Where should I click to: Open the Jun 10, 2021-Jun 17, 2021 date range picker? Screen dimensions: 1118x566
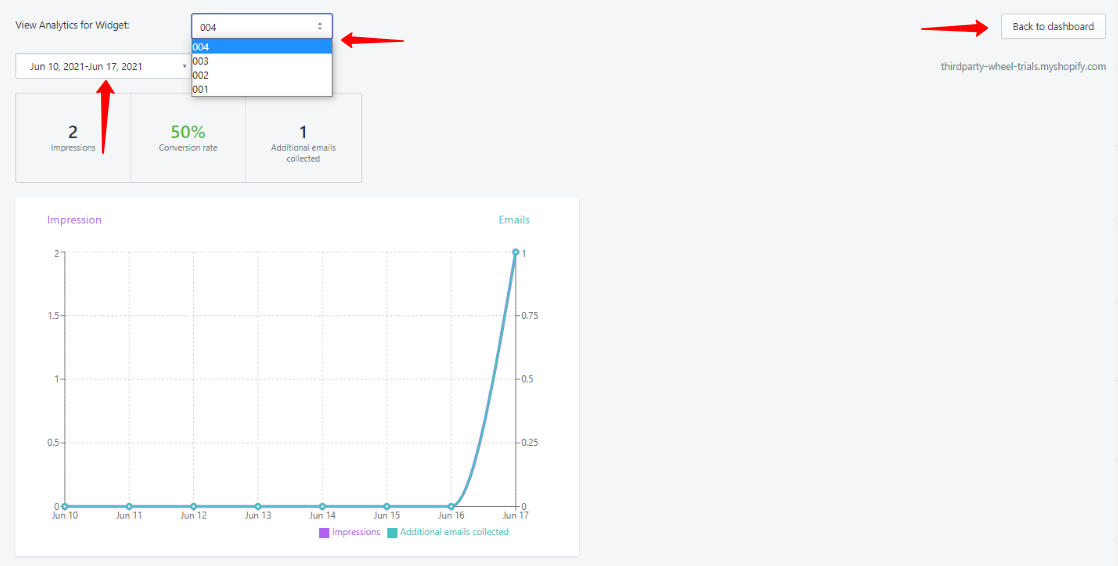(104, 66)
